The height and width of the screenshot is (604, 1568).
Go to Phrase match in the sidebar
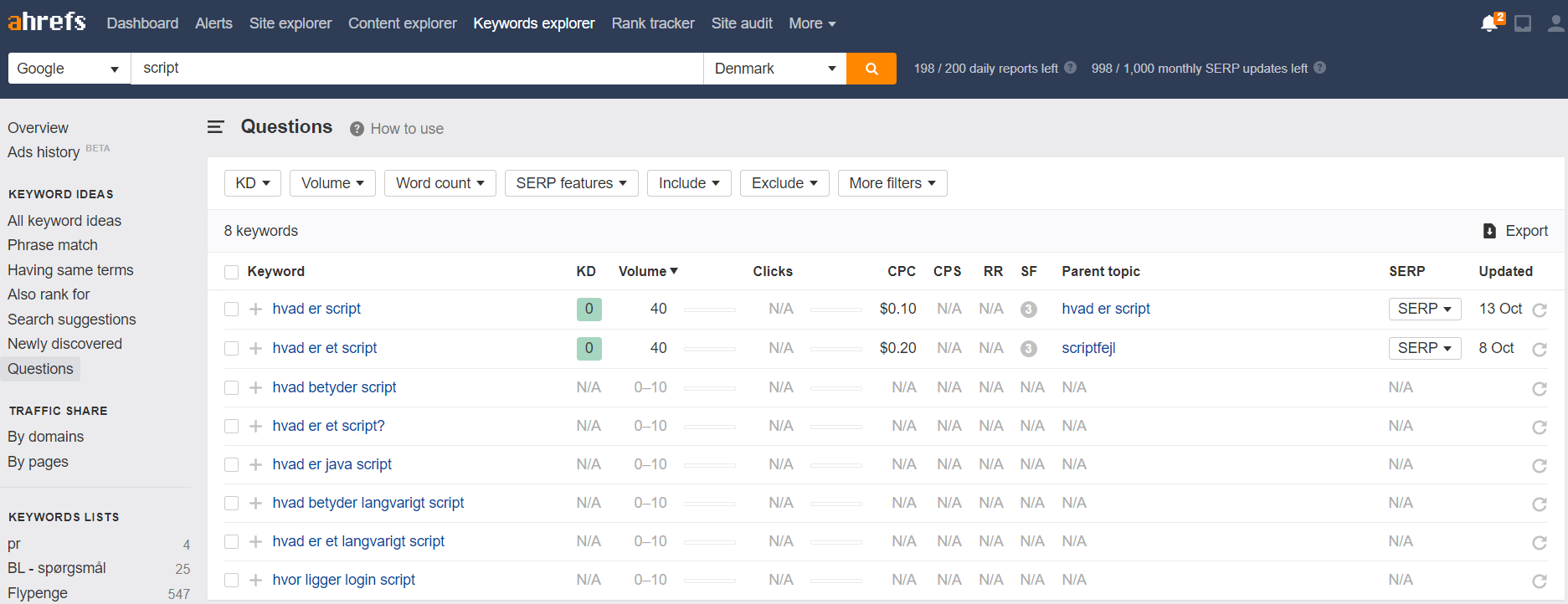[53, 245]
